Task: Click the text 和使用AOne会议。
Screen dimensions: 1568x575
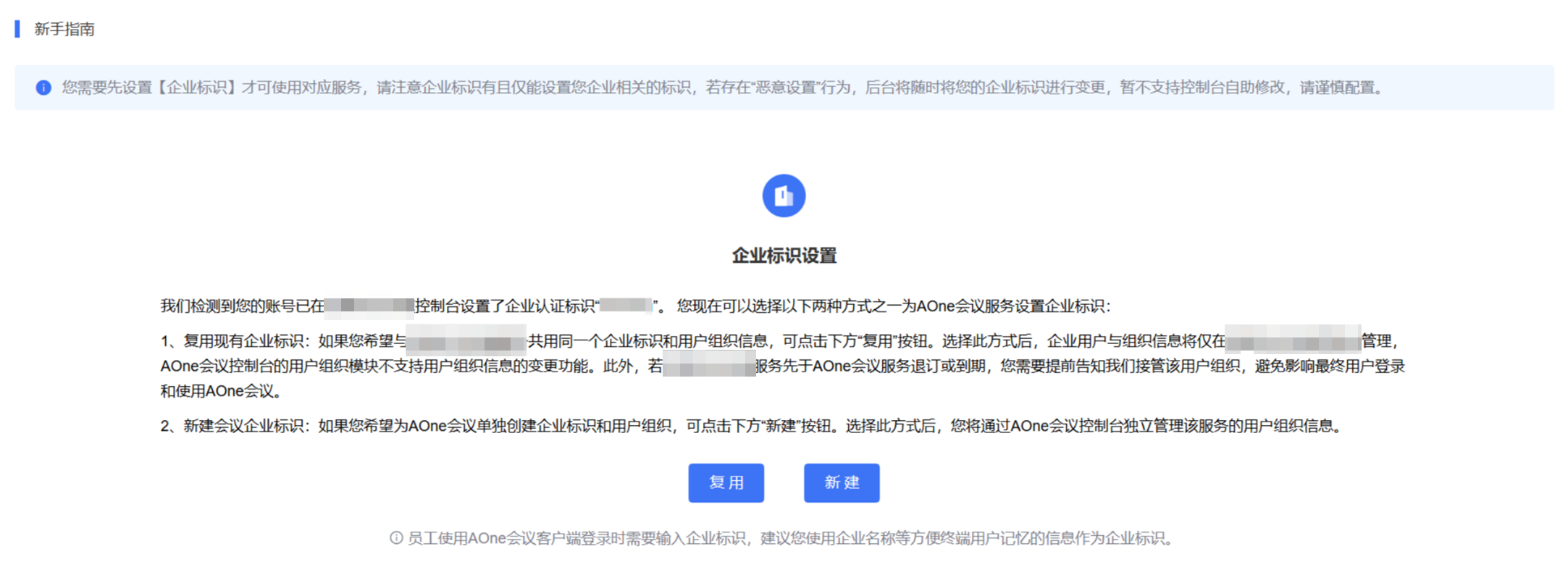Action: (222, 392)
